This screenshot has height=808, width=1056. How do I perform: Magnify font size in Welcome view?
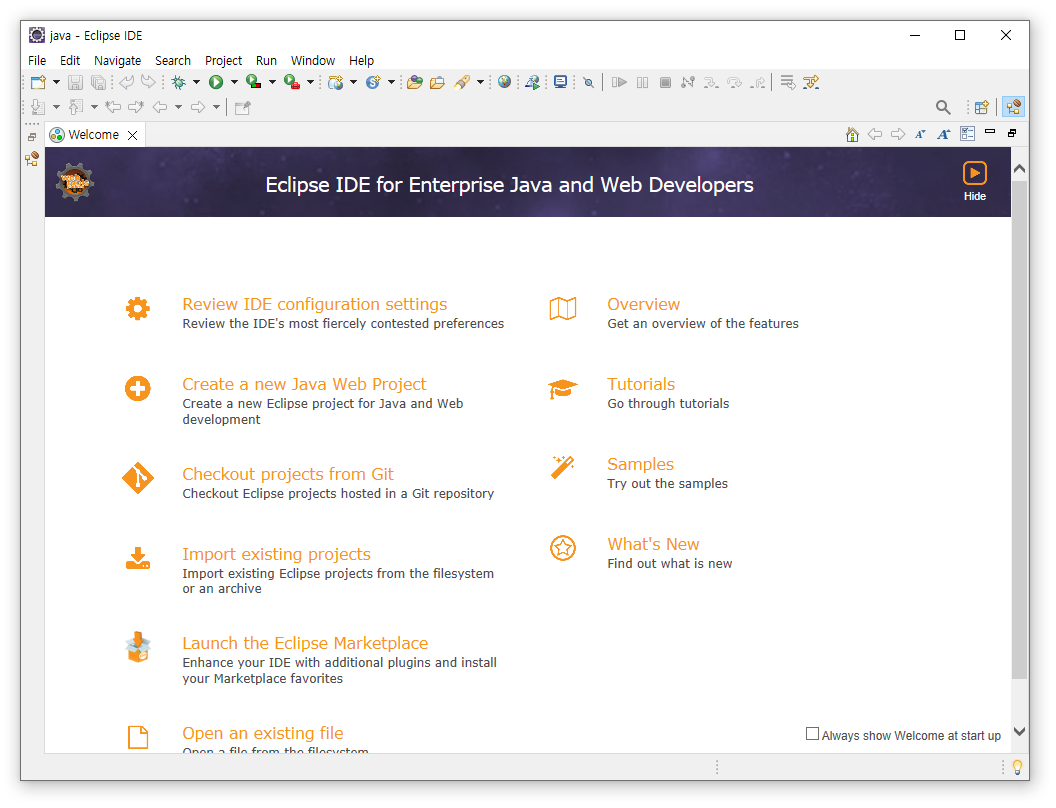point(944,135)
